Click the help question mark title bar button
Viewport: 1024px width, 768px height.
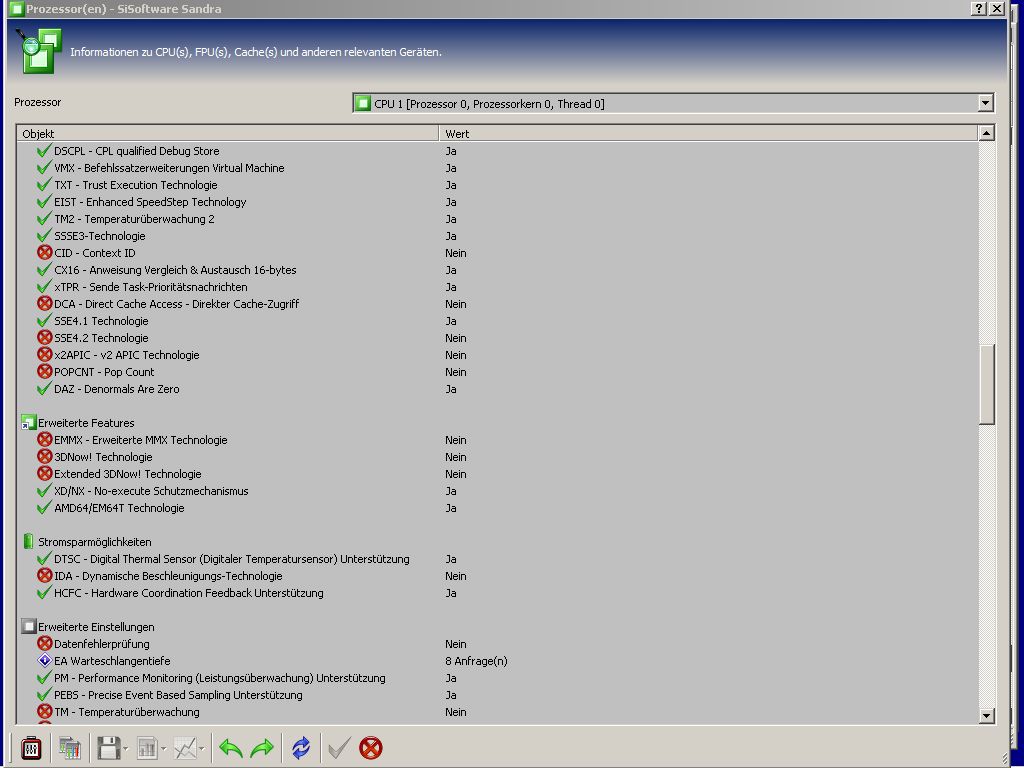pyautogui.click(x=978, y=8)
